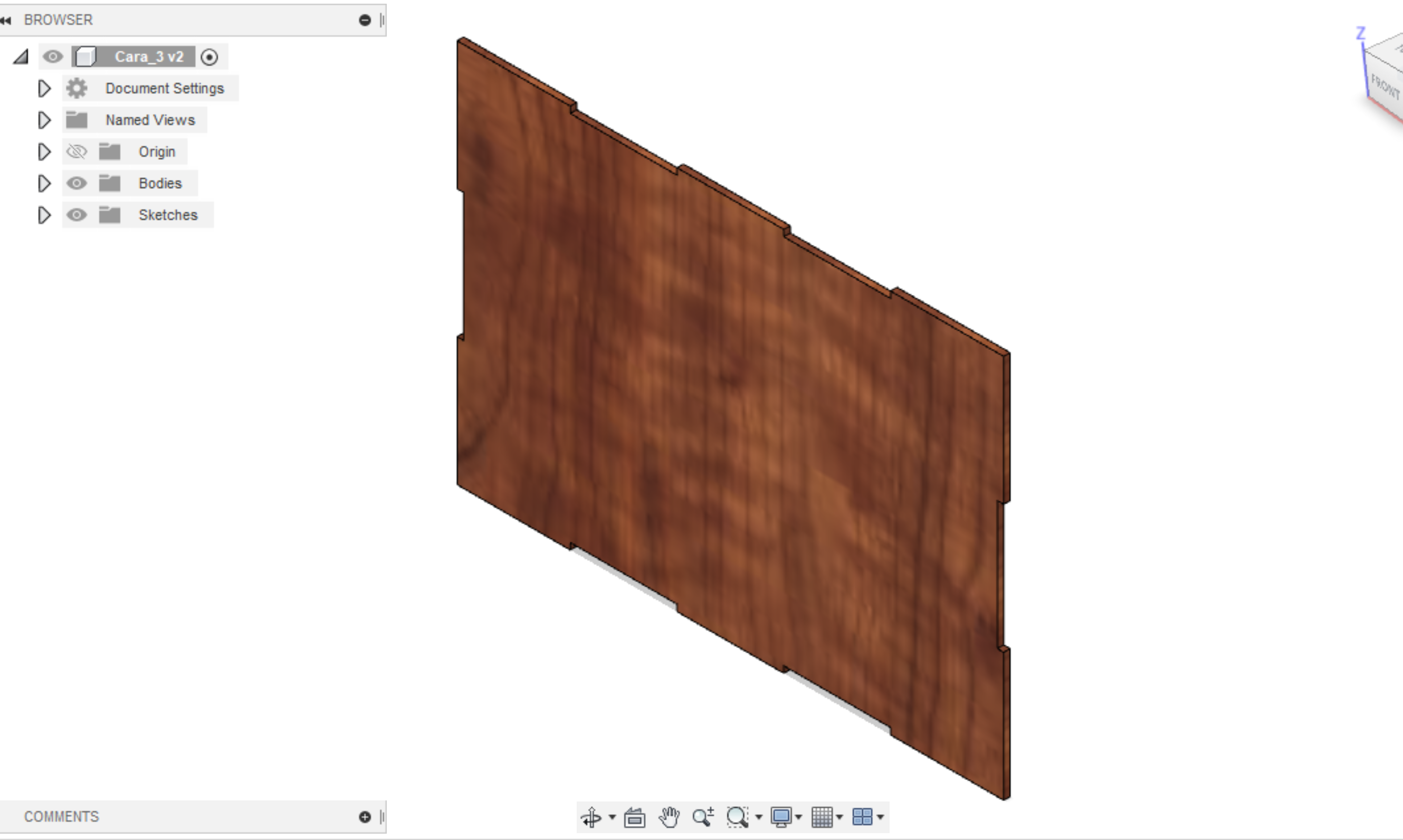Screen dimensions: 1403x840
Task: Expand the Comments panel with plus button
Action: [365, 817]
